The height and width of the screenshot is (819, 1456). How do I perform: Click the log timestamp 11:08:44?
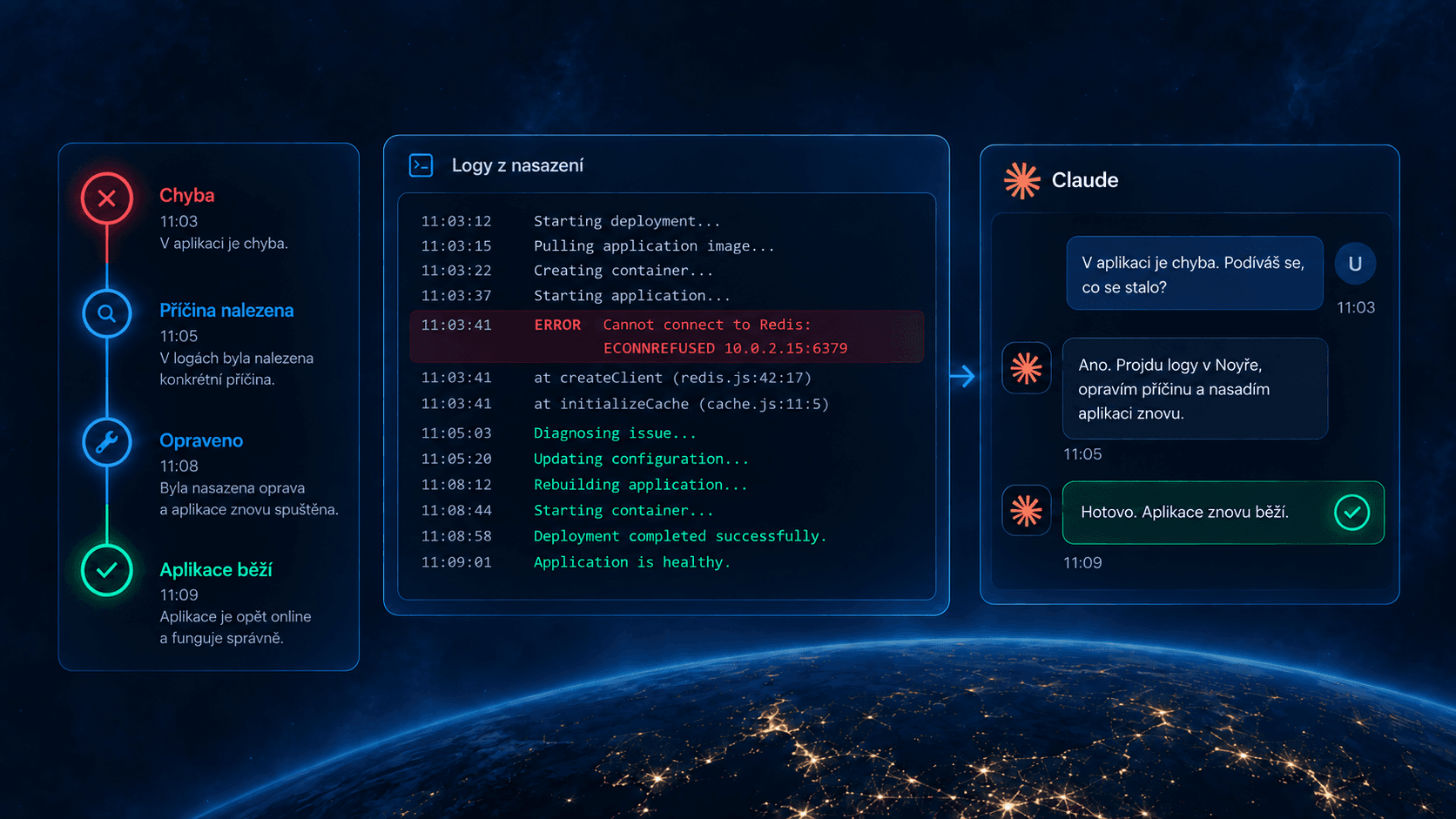tap(456, 511)
